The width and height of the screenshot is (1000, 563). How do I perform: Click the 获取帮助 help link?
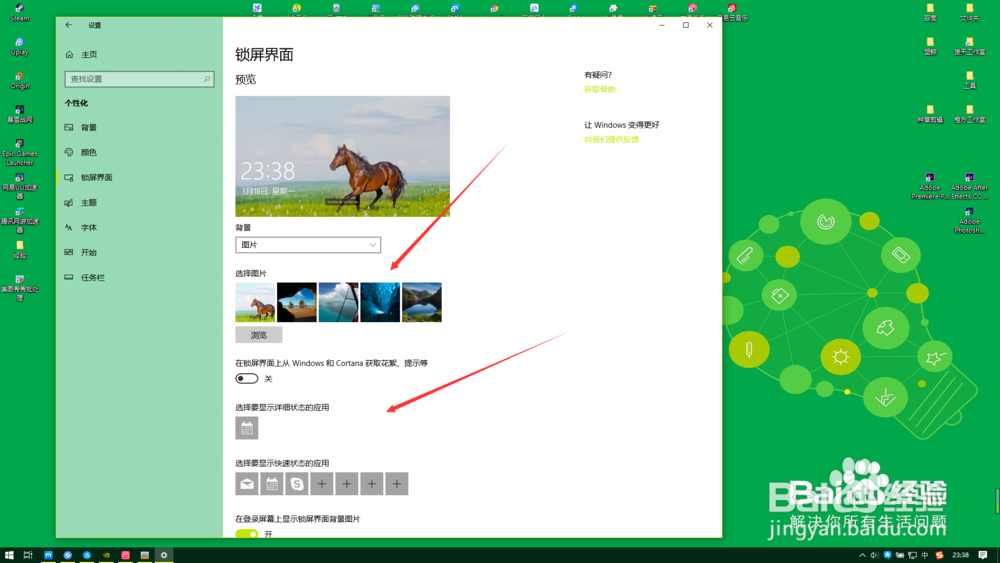(599, 90)
